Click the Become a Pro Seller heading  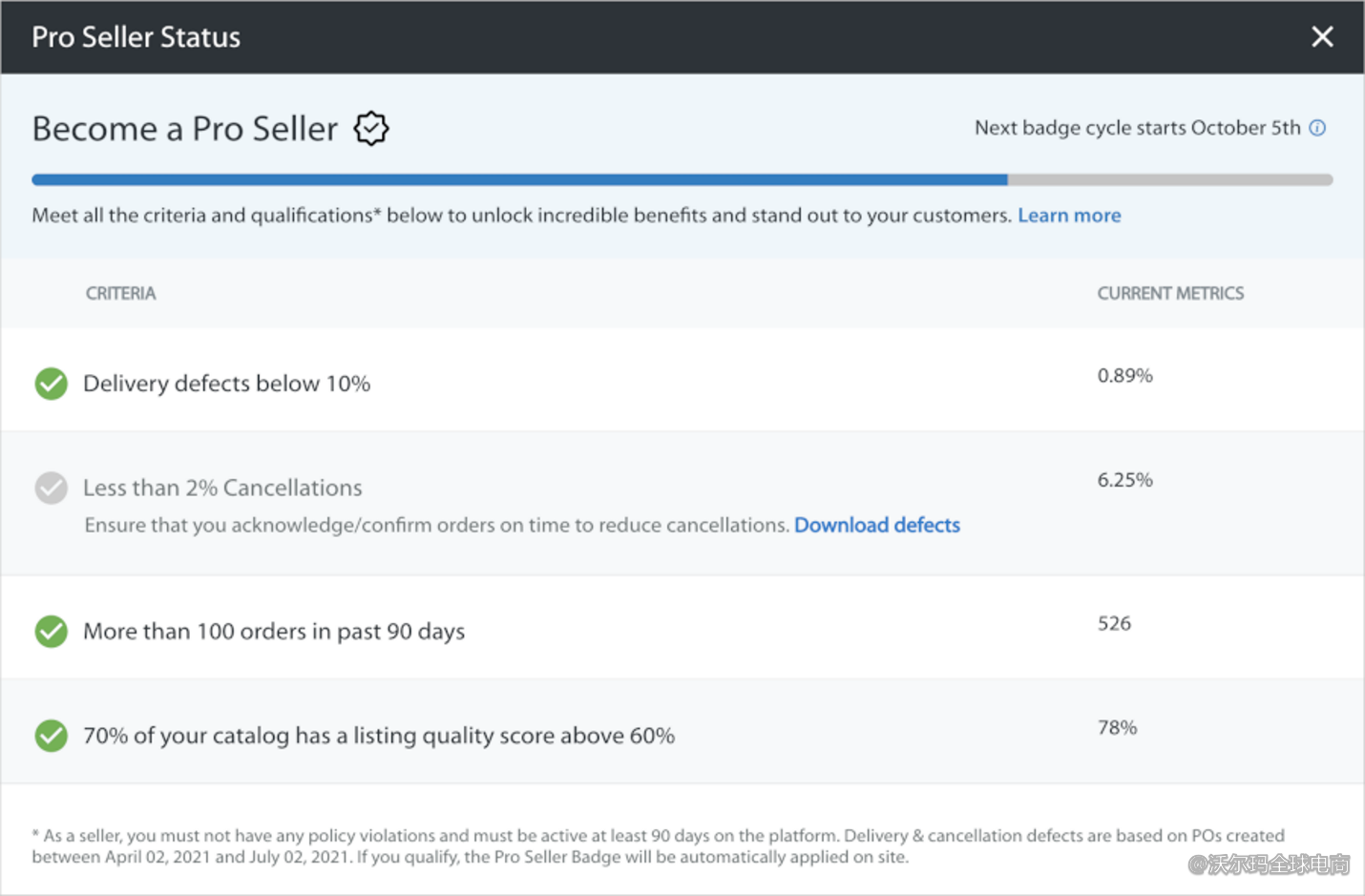coord(184,128)
